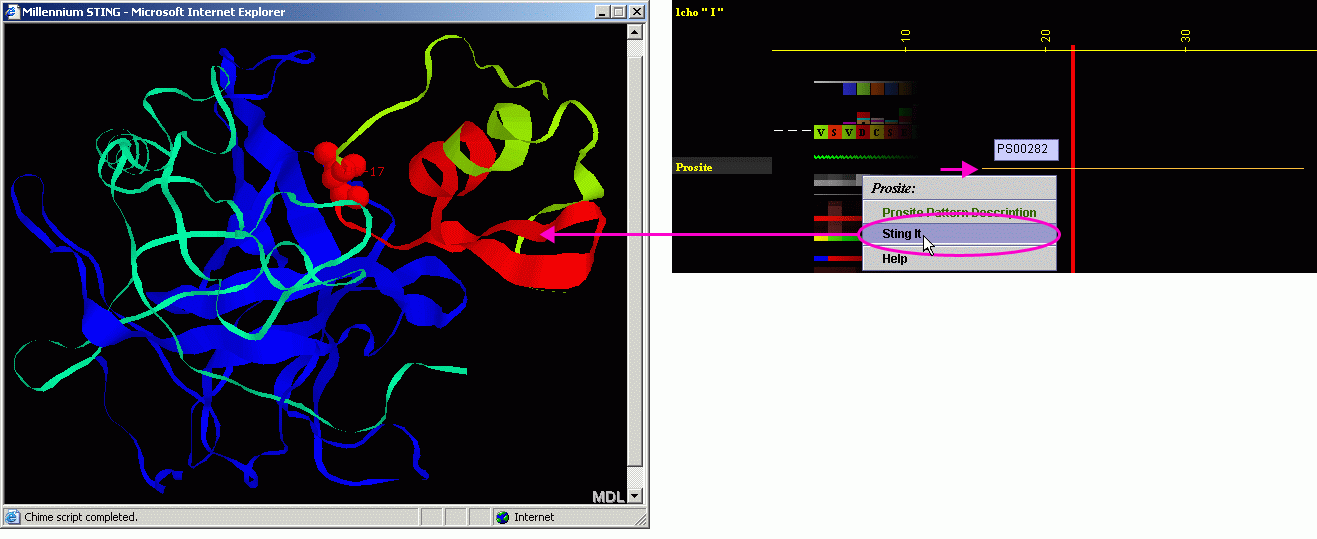Click the Internet Explorer page icon in status bar
1317x539 pixels.
pyautogui.click(x=13, y=517)
